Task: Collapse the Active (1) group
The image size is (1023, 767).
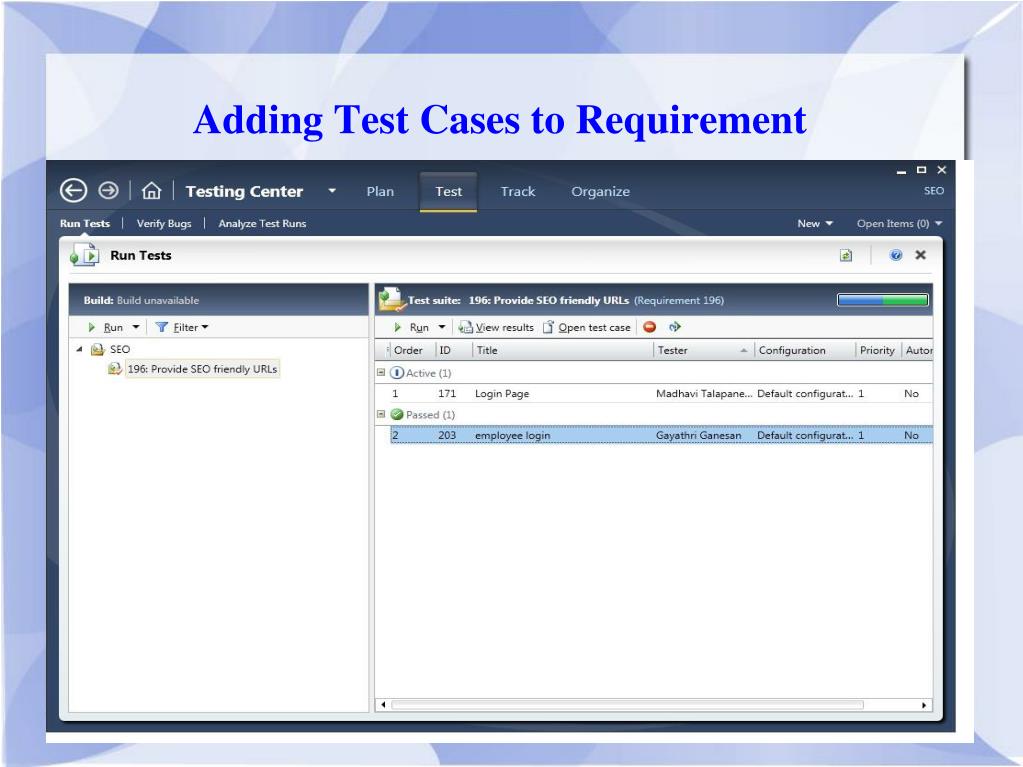Action: [381, 372]
